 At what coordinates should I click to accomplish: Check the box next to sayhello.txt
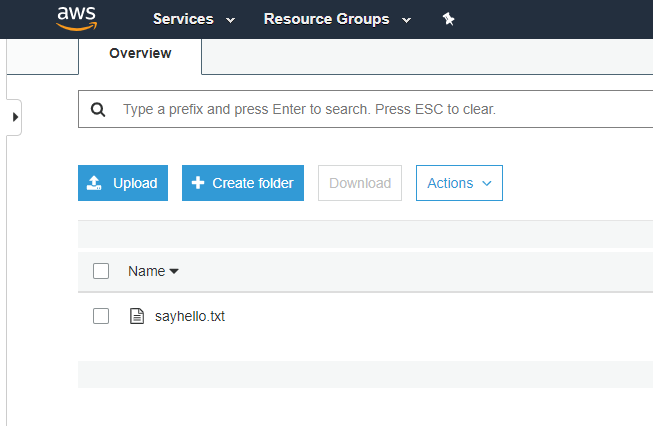tap(101, 316)
